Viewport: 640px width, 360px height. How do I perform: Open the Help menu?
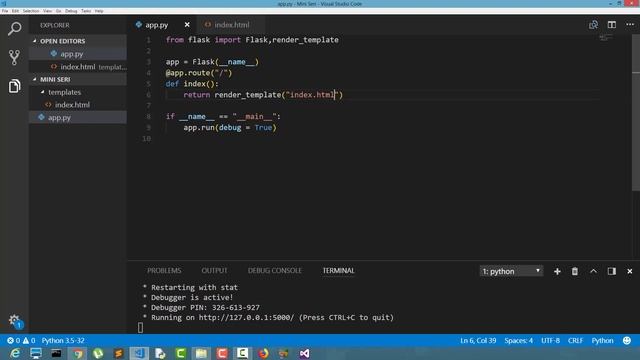tap(99, 11)
